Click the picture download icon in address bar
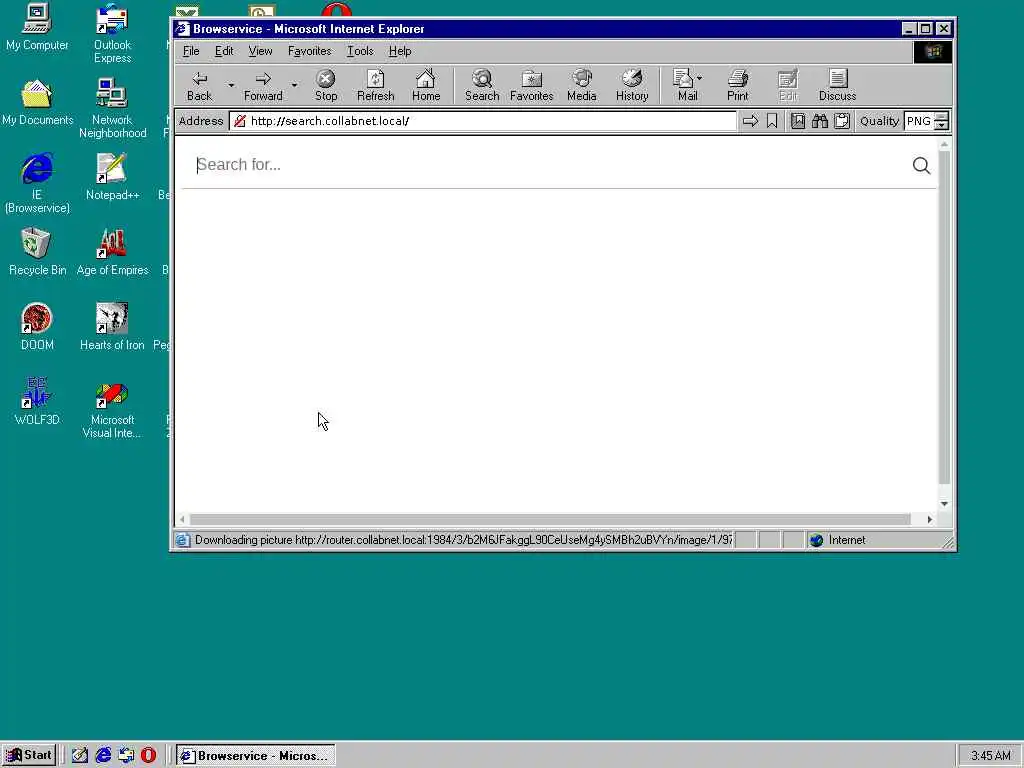The image size is (1024, 768). [x=797, y=121]
